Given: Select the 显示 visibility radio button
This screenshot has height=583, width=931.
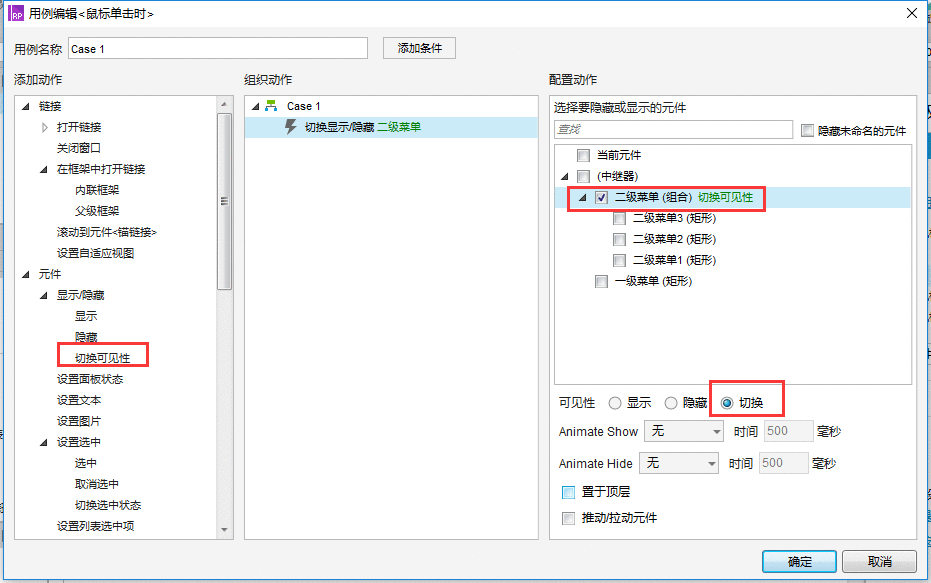Looking at the screenshot, I should pyautogui.click(x=615, y=403).
